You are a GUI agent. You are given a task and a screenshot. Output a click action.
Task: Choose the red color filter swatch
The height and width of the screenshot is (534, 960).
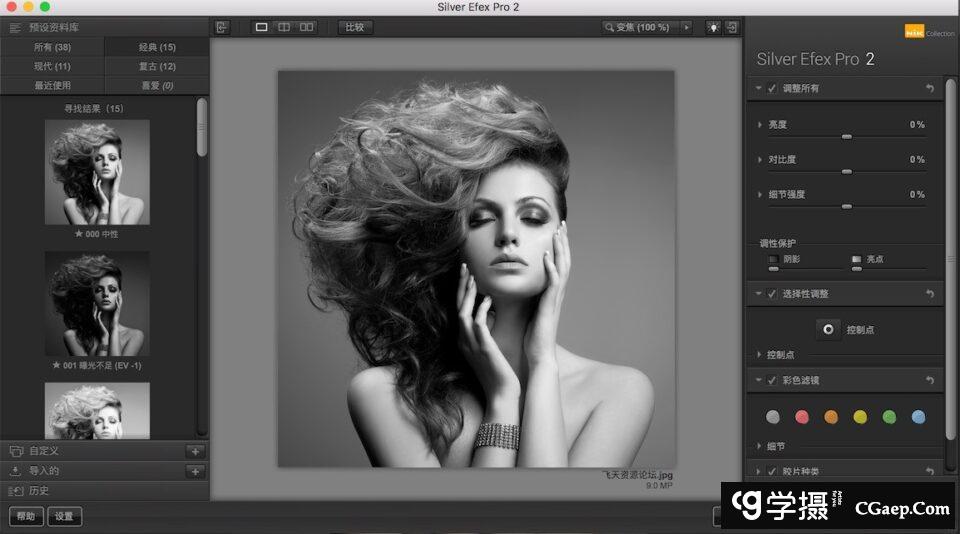pos(801,417)
